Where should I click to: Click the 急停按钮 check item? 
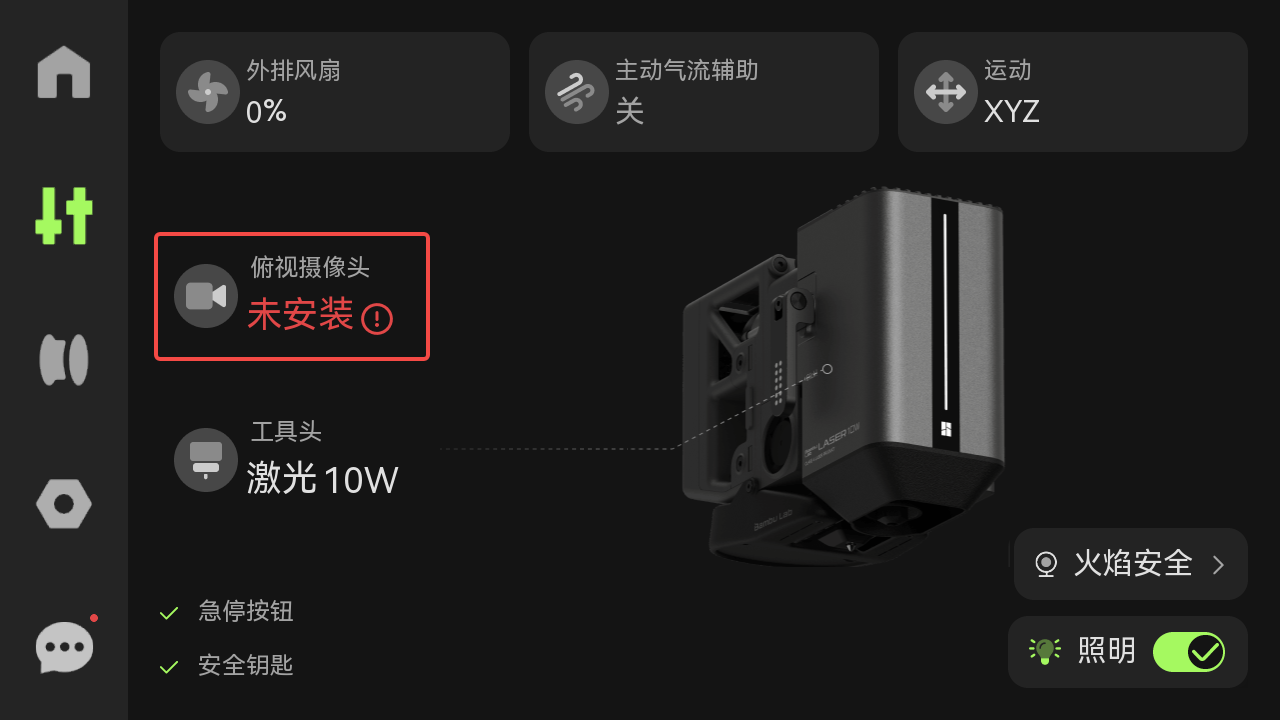pos(226,612)
